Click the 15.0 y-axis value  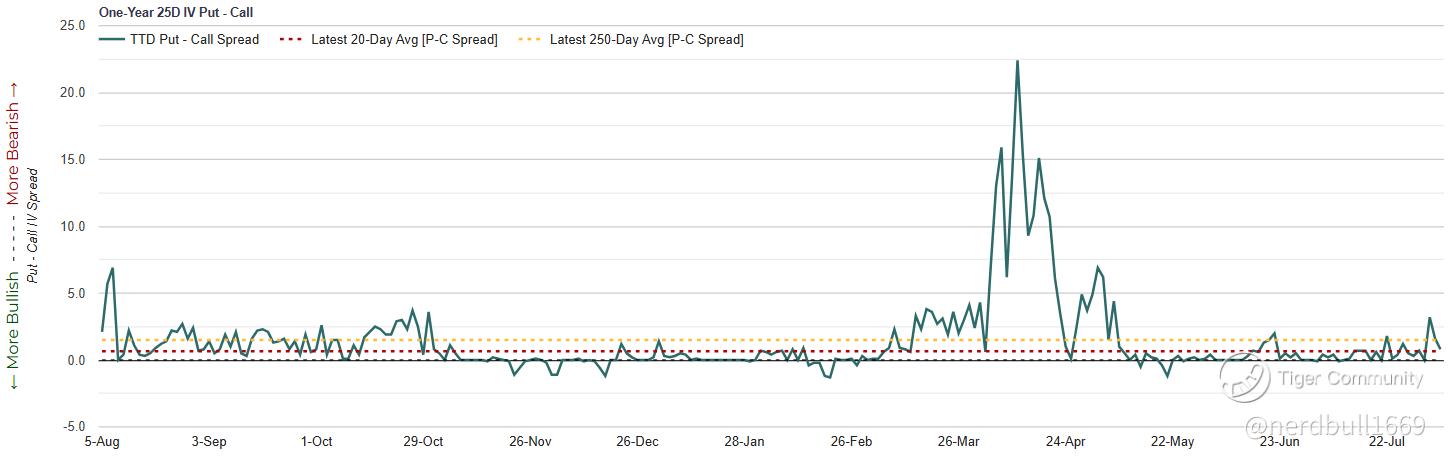[72, 159]
